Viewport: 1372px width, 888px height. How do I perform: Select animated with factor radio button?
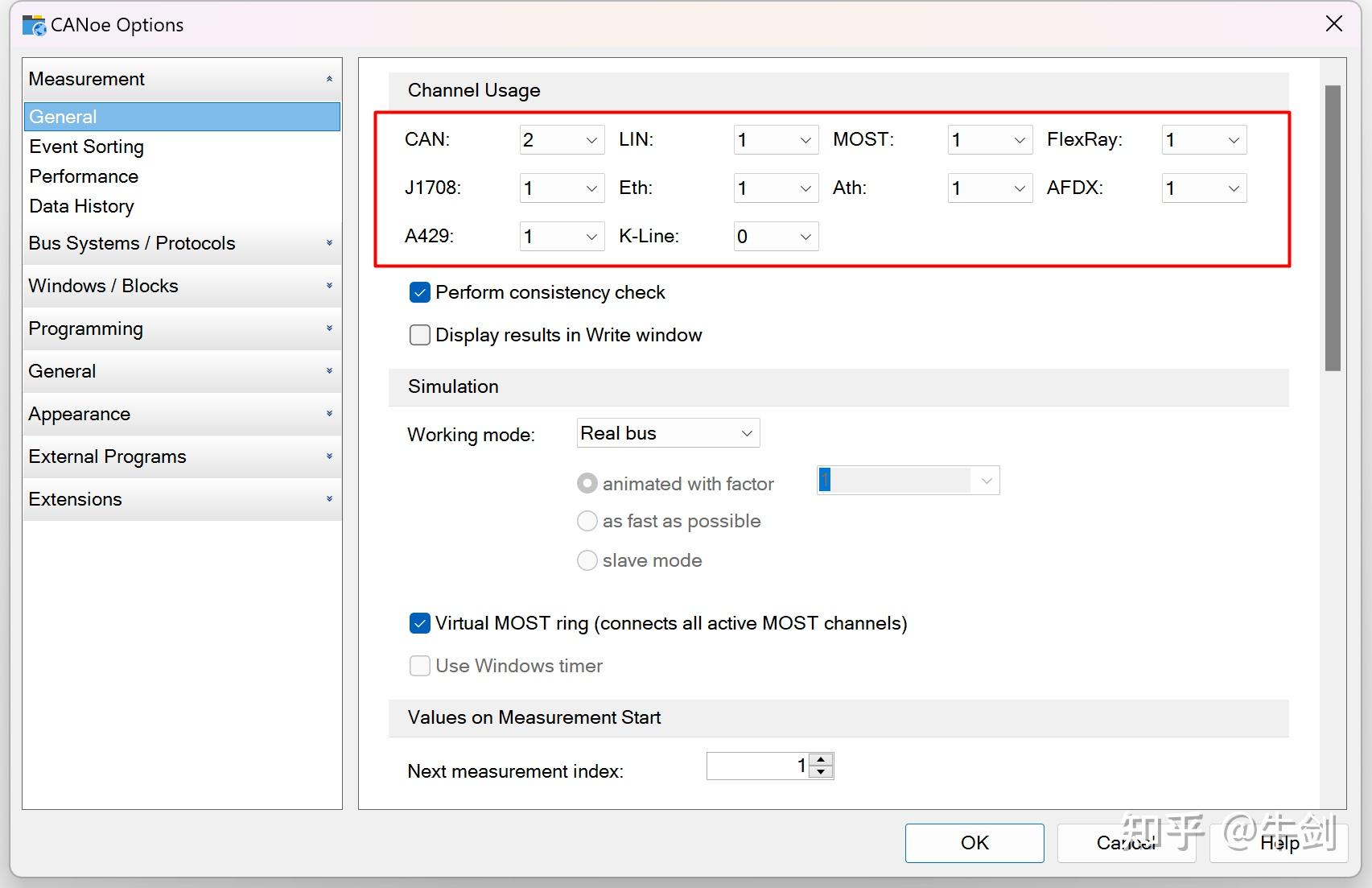[587, 483]
